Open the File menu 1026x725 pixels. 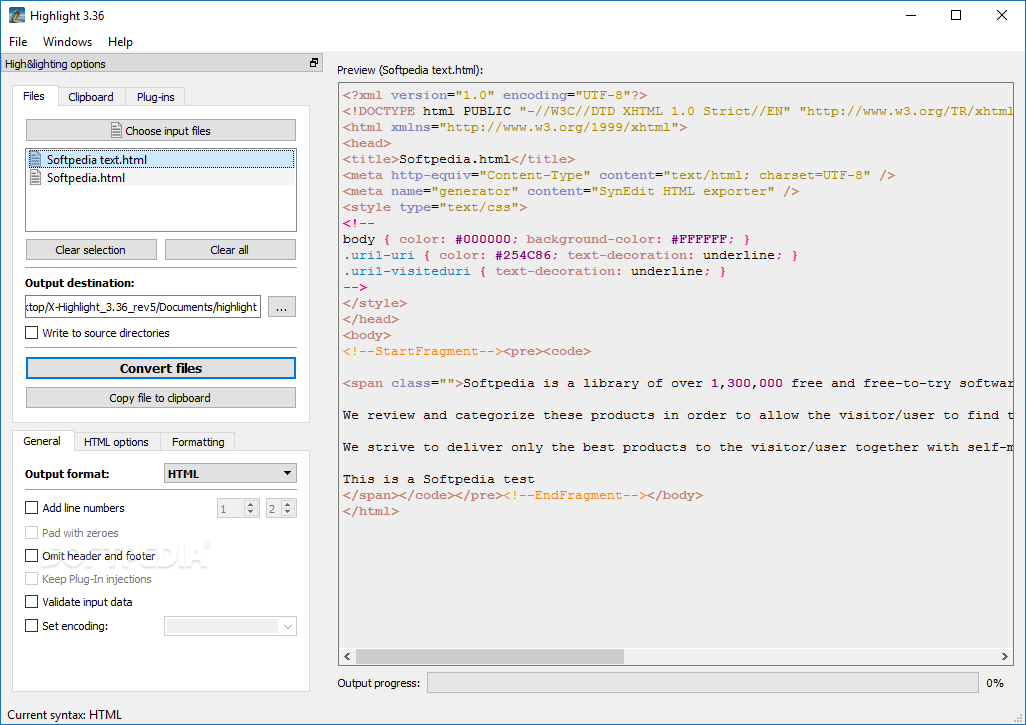pyautogui.click(x=18, y=41)
